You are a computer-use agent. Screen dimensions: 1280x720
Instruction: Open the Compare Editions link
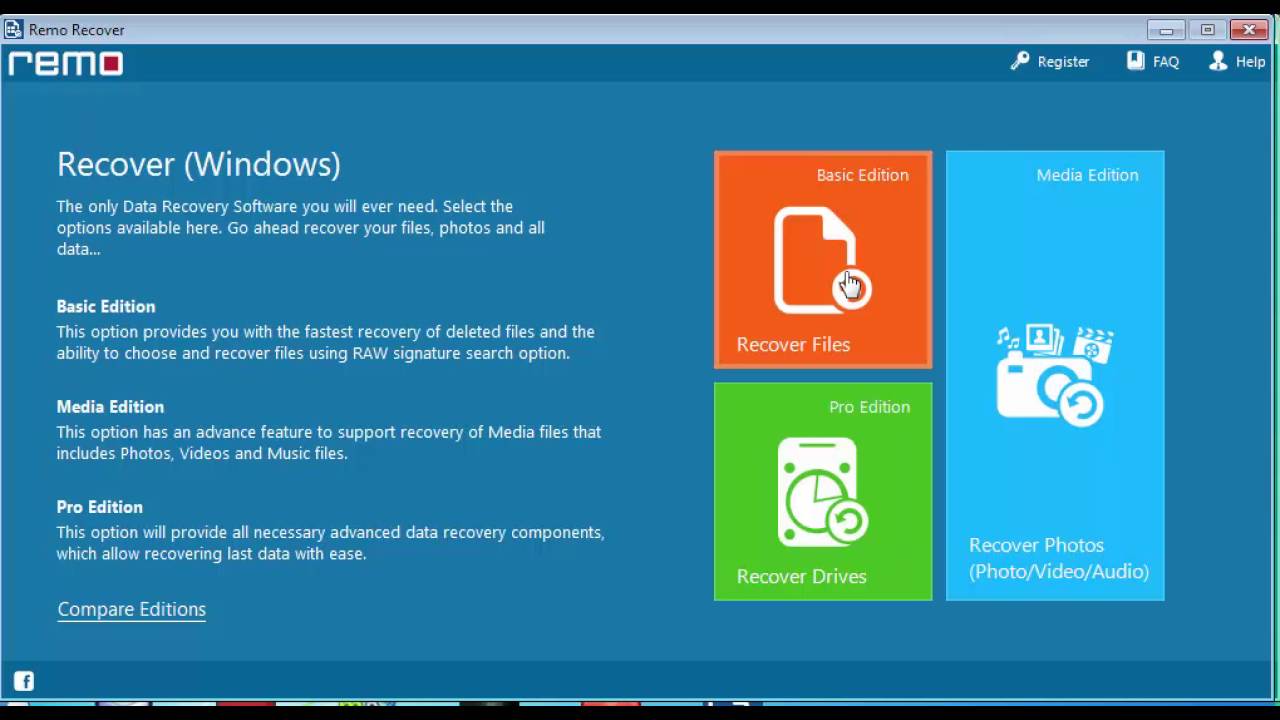pos(131,609)
